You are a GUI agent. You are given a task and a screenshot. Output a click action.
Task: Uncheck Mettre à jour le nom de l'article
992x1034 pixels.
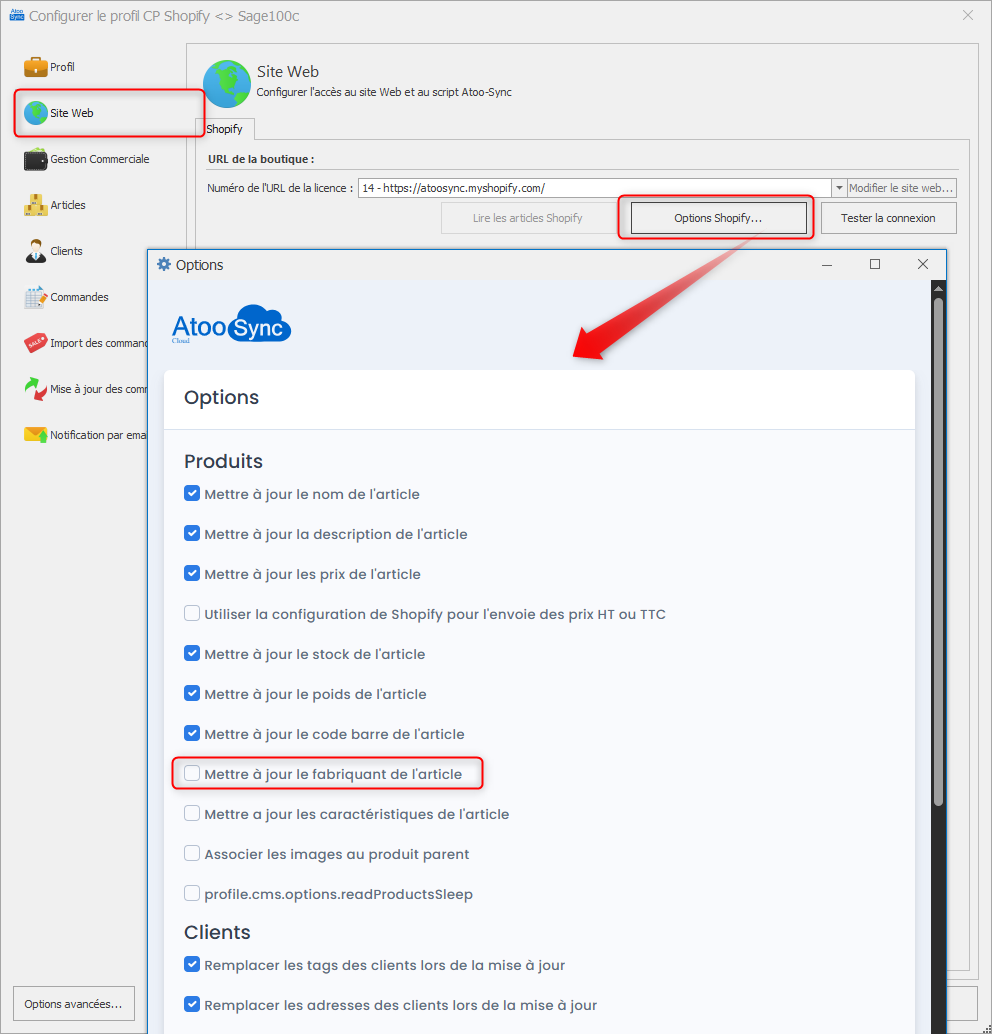point(192,493)
